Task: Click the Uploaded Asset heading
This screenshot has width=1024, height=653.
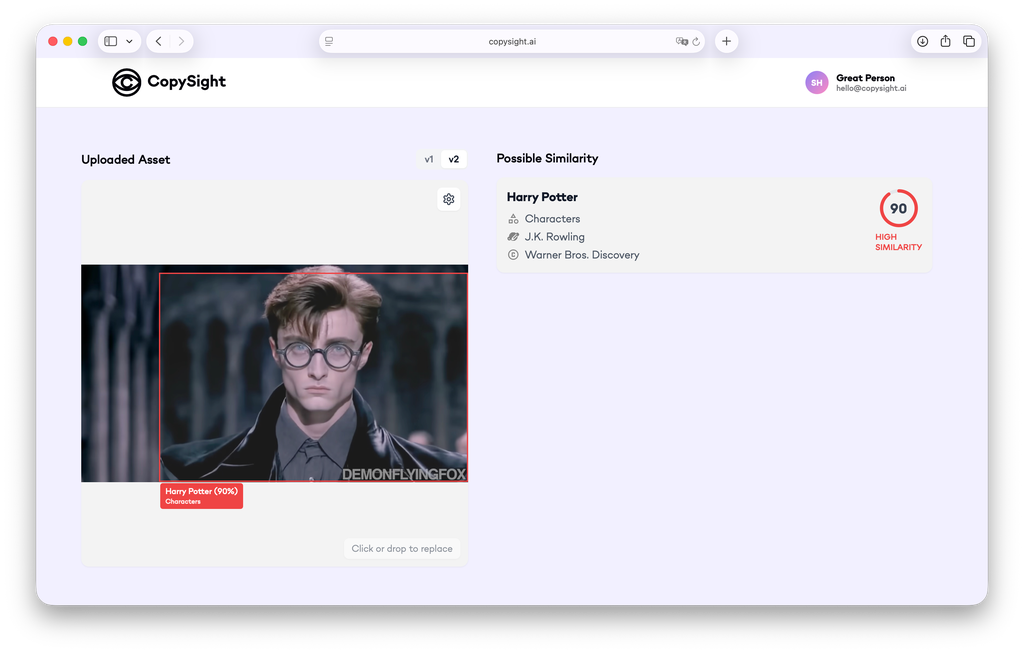Action: [125, 159]
